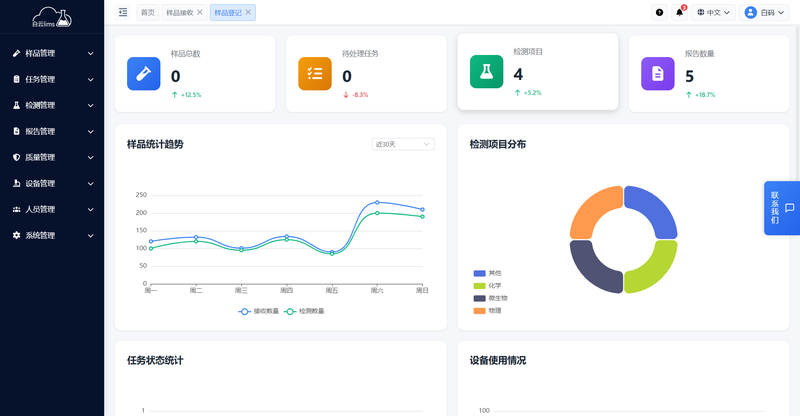Click the blue test tube 样品总数 icon
This screenshot has width=800, height=416.
click(144, 73)
